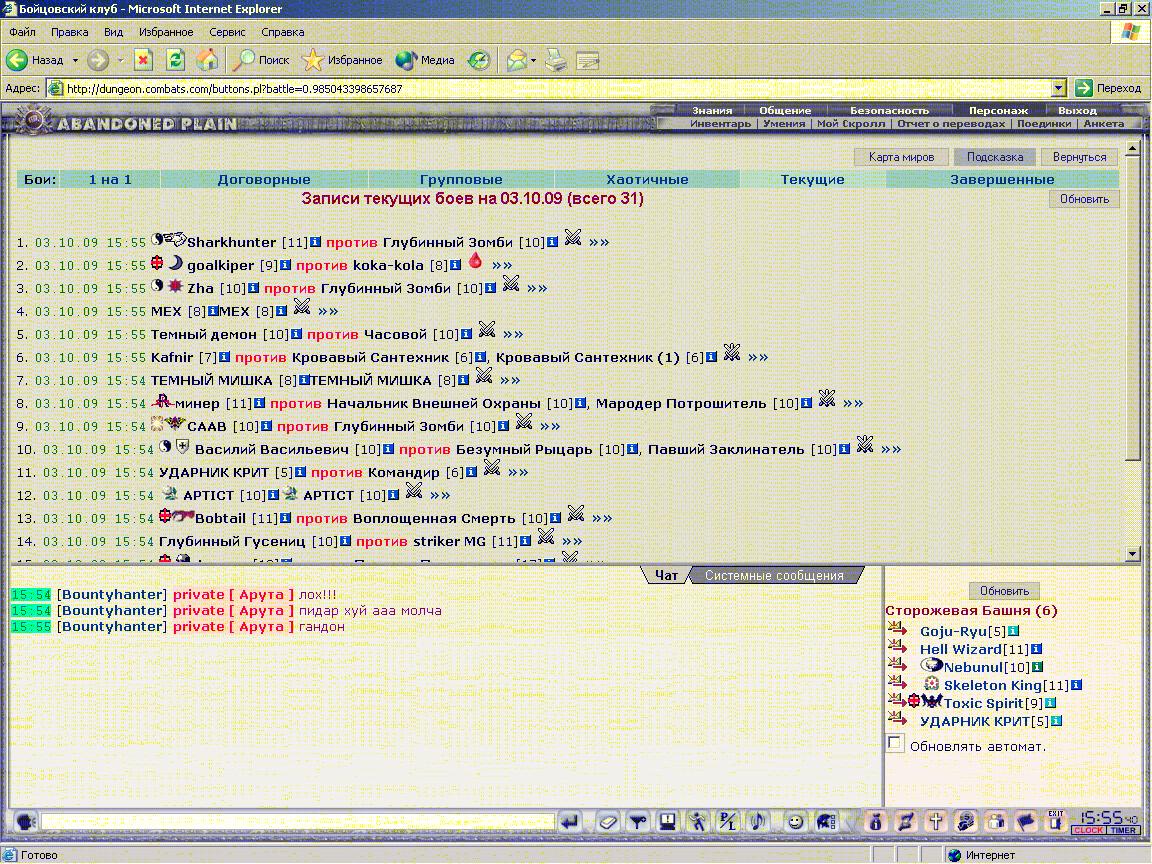Click the red Stop loading icon
The image size is (1152, 864).
[x=143, y=60]
